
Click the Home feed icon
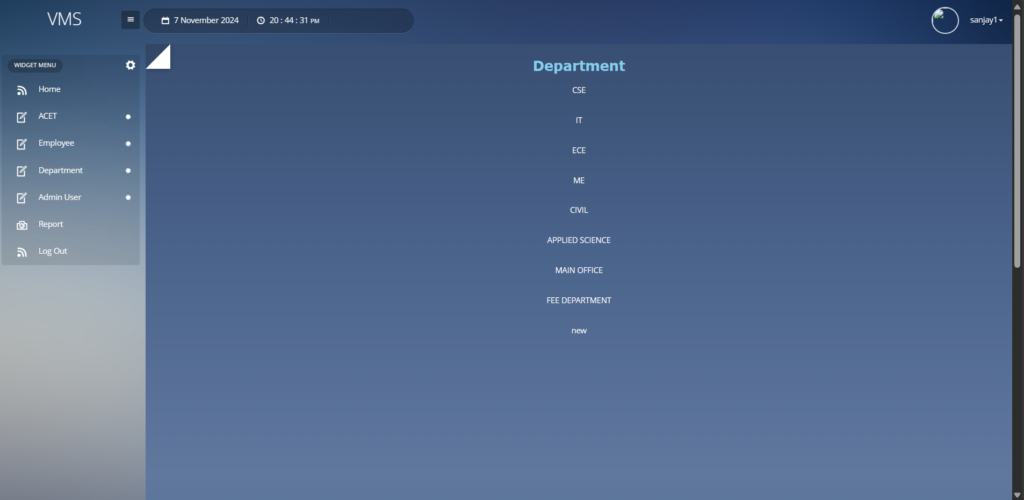click(x=22, y=90)
